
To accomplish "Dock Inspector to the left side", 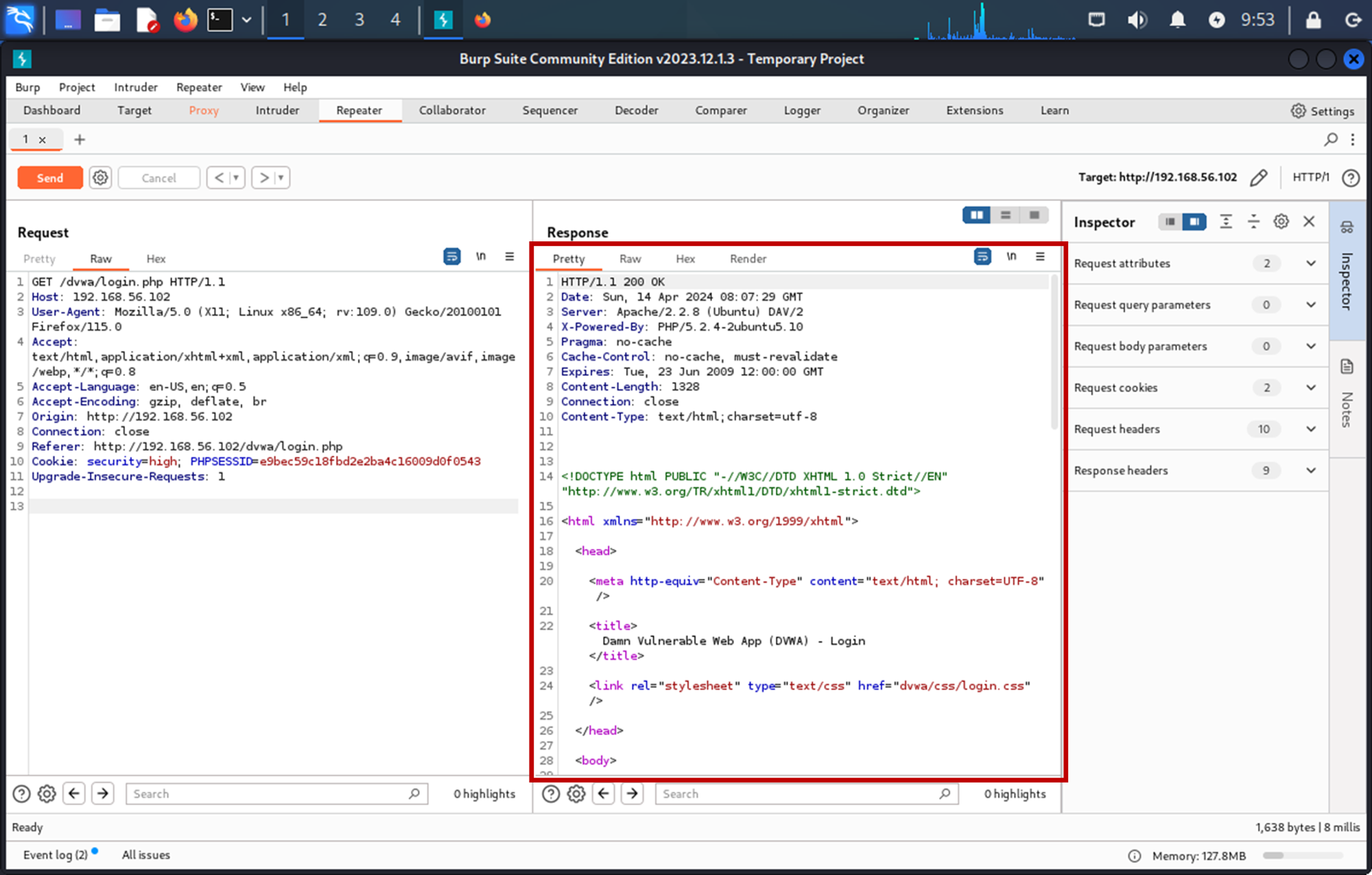I will (x=1170, y=221).
